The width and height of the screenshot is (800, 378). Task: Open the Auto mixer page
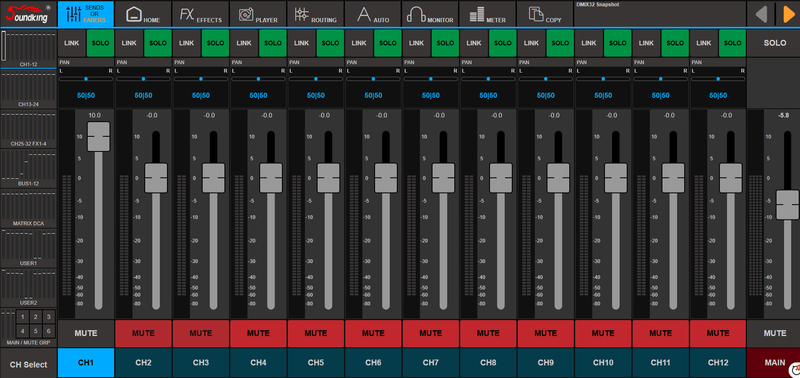373,14
